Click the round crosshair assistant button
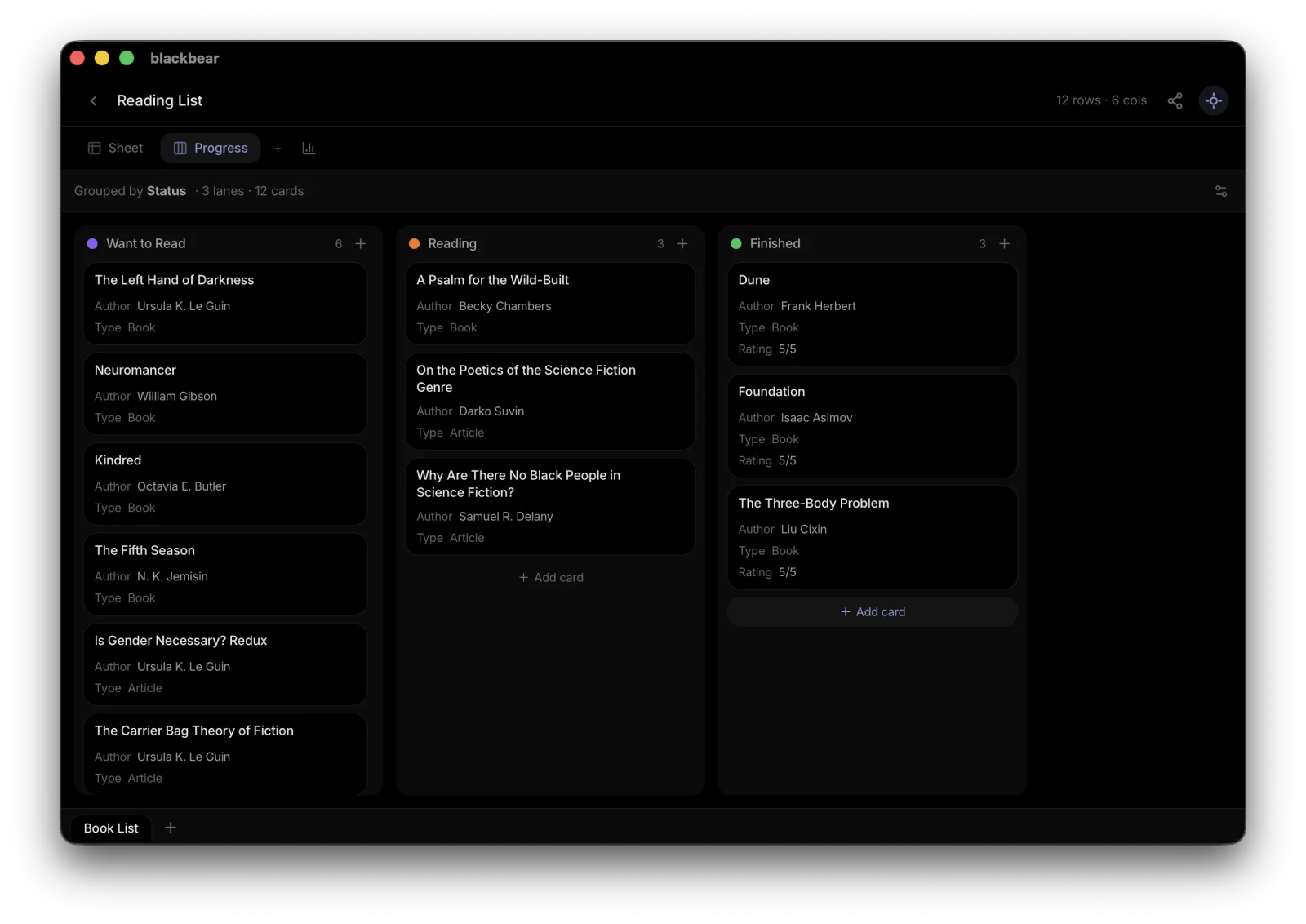Image resolution: width=1306 pixels, height=924 pixels. tap(1213, 100)
